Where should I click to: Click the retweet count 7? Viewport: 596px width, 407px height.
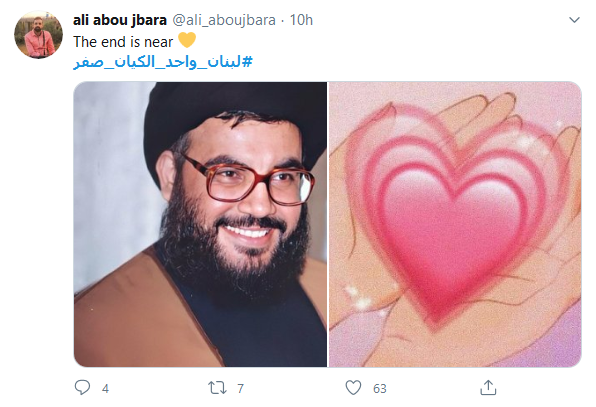pos(240,388)
